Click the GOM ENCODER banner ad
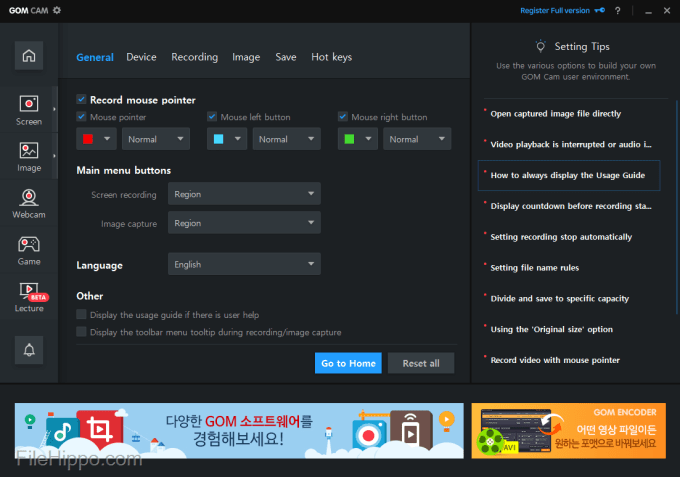The image size is (680, 477). click(569, 431)
